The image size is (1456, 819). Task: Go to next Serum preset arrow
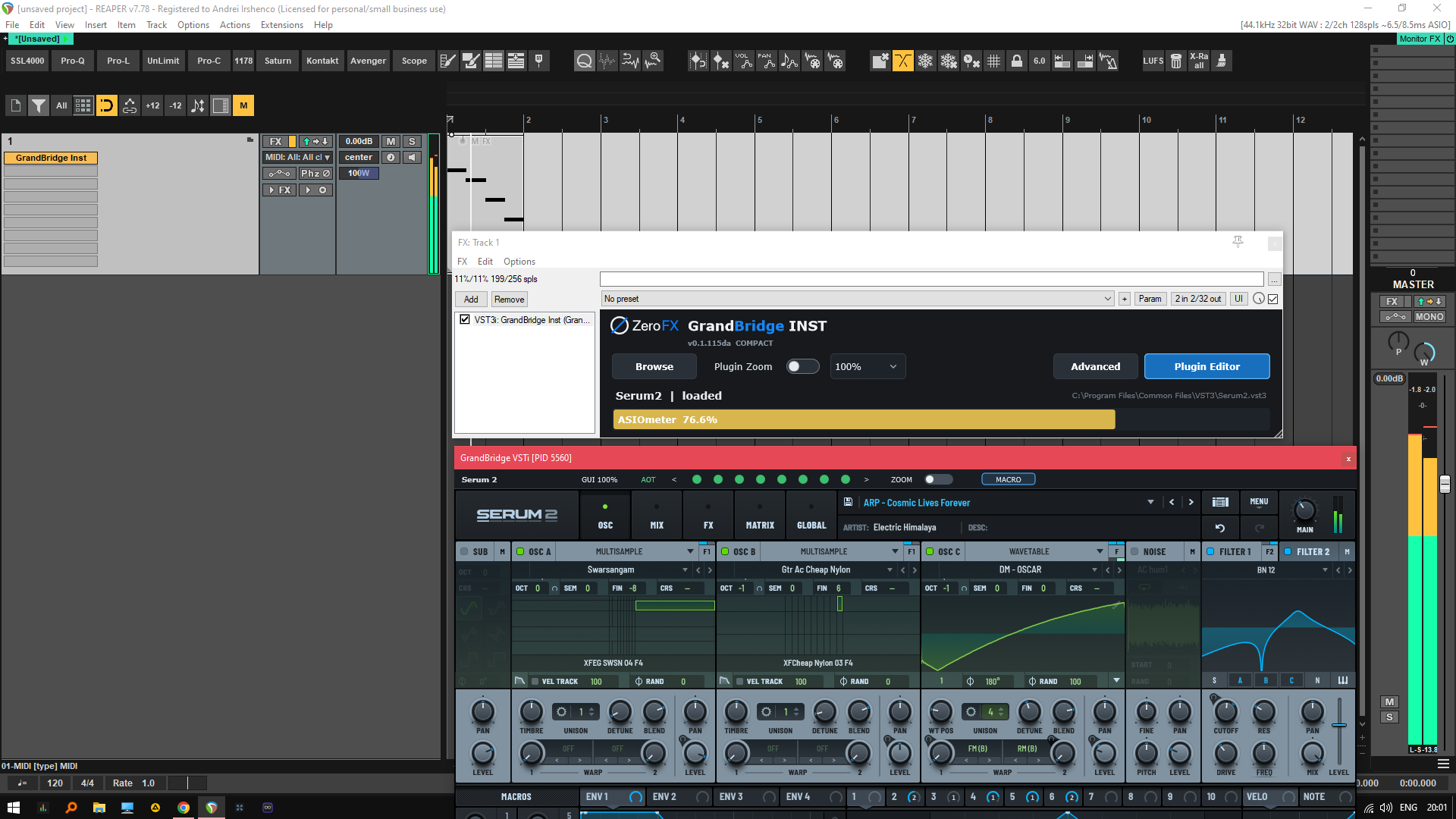click(1191, 502)
